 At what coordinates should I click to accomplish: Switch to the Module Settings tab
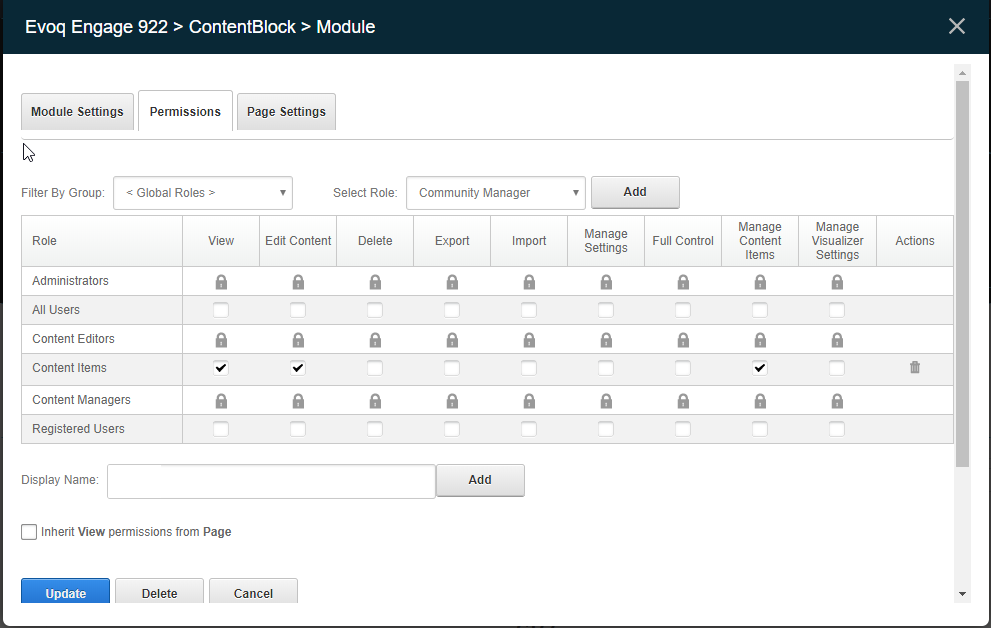tap(77, 112)
